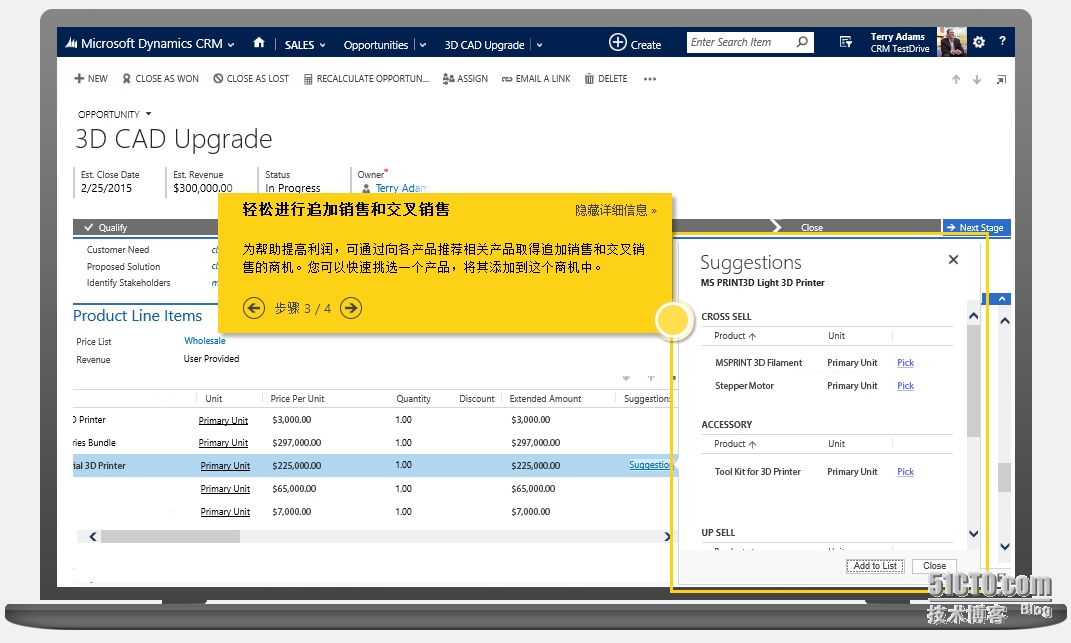Click grid horizontal scrollbar left arrow
1071x643 pixels.
pos(93,537)
